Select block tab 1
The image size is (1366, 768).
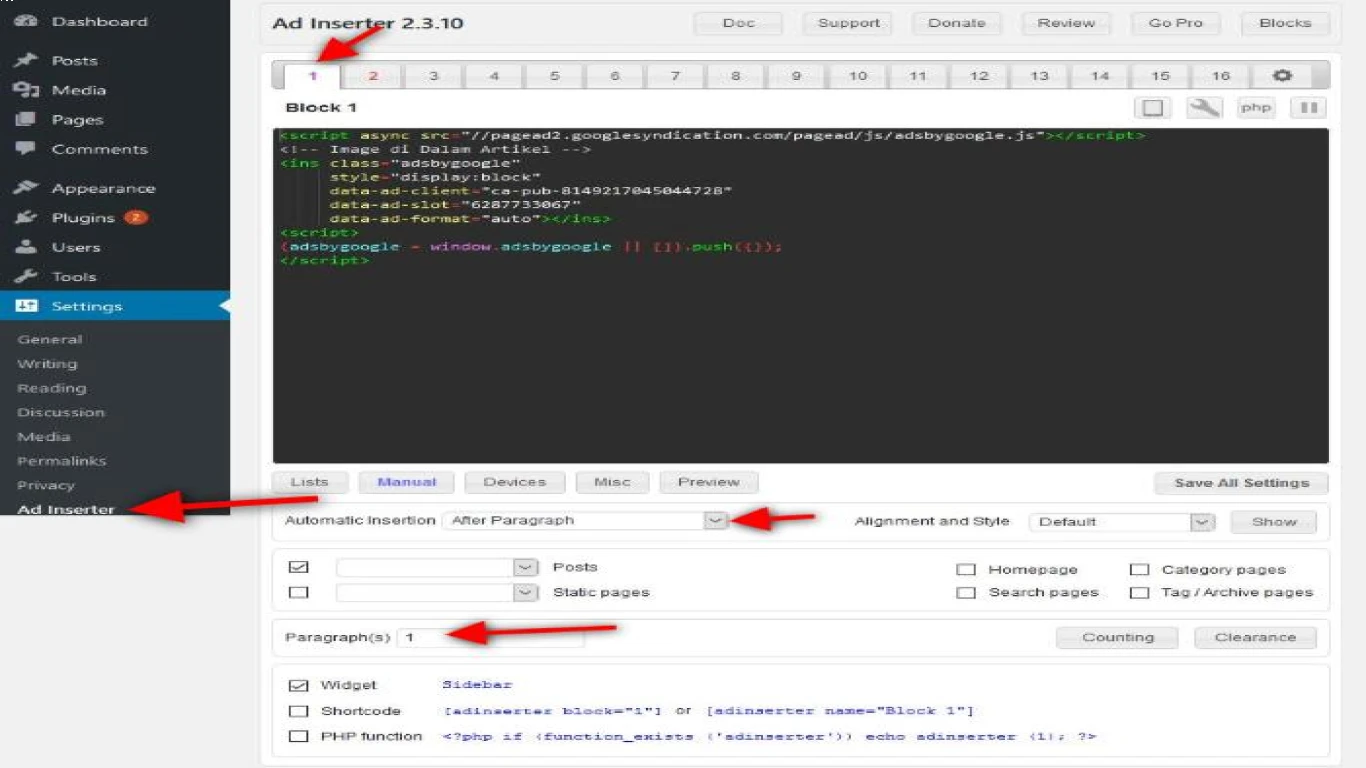tap(312, 76)
